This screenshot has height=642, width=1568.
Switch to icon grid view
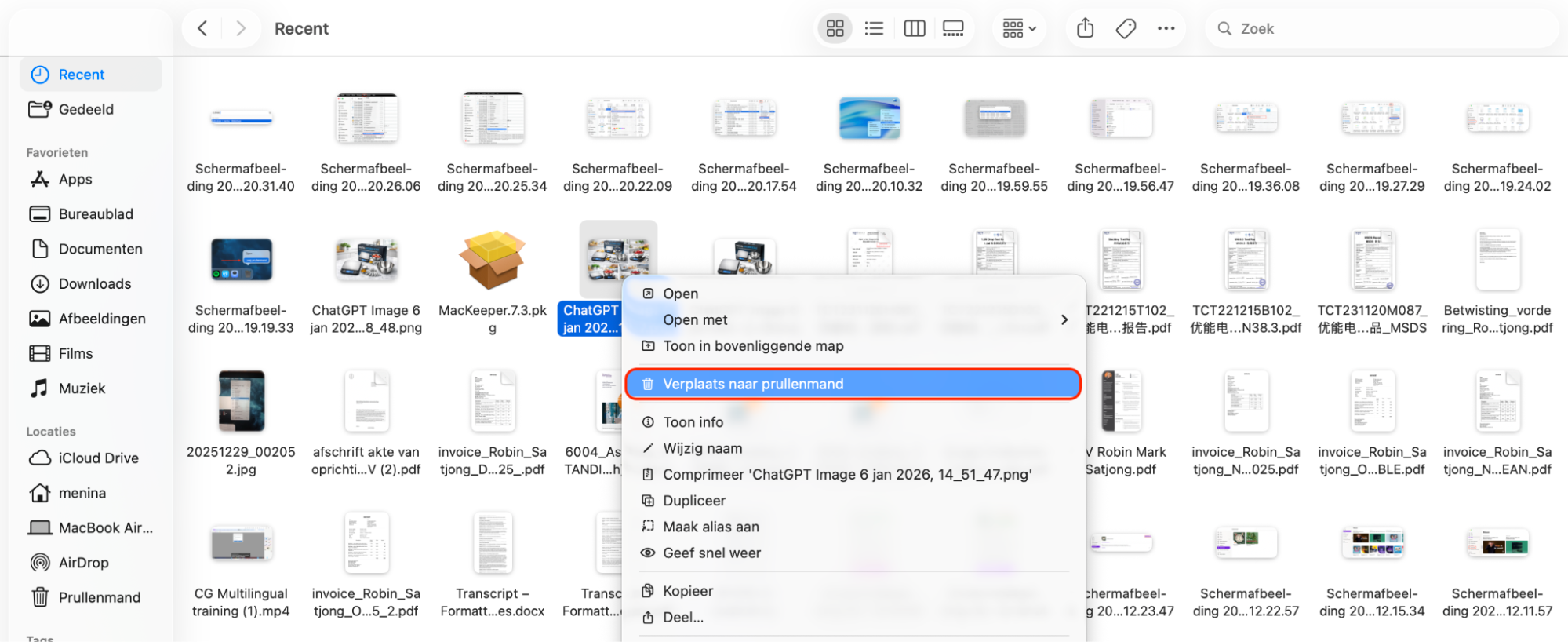[x=835, y=28]
